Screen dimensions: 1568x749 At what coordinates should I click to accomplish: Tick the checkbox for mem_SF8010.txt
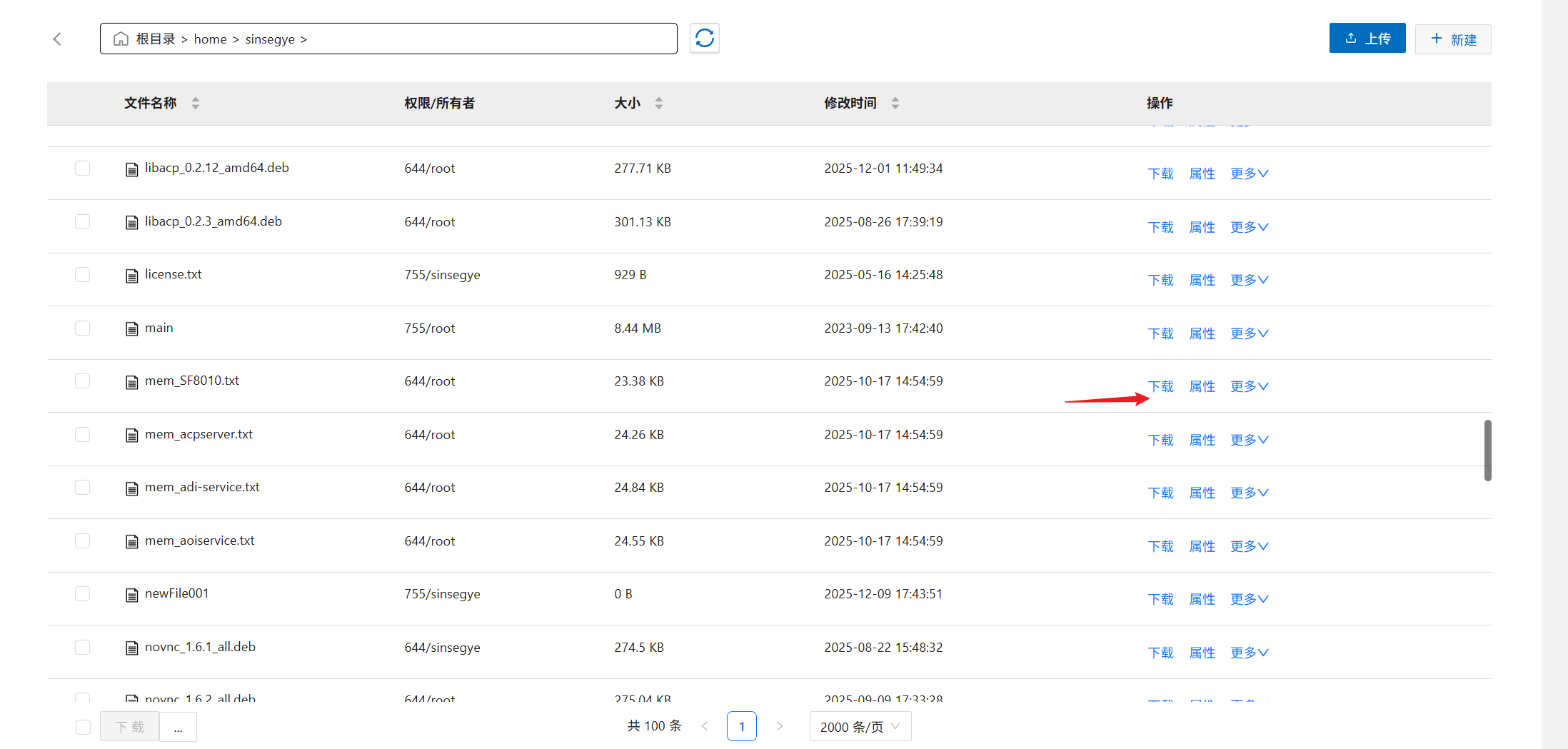[83, 381]
